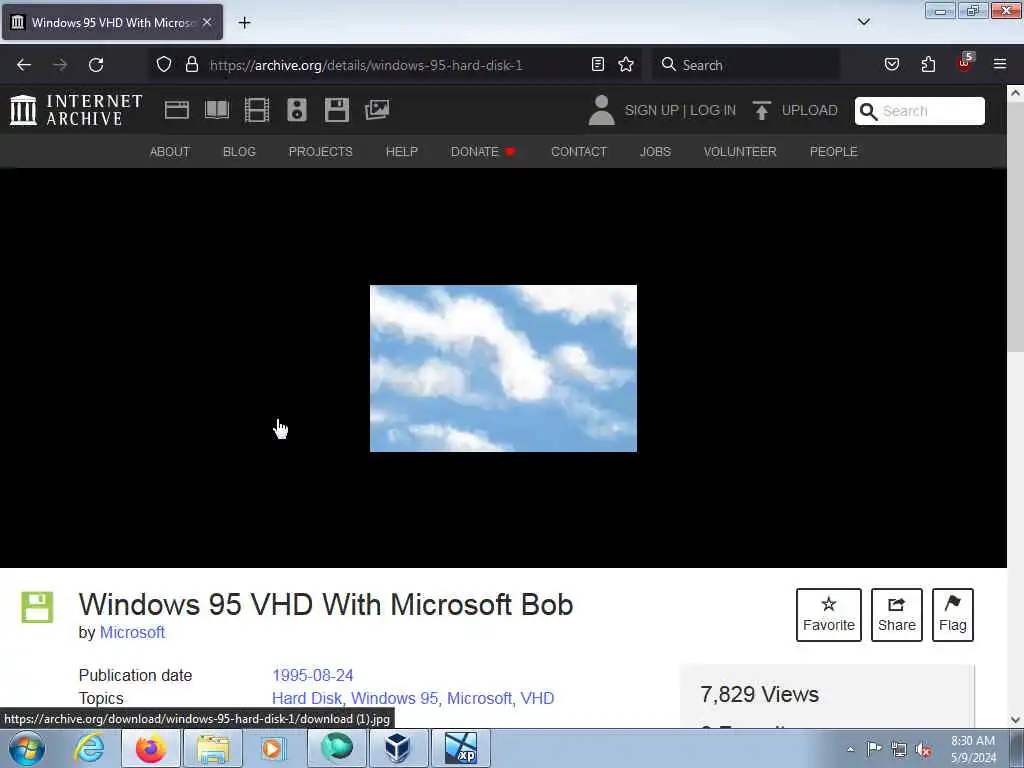Open Windows Explorer from the taskbar

coord(213,748)
